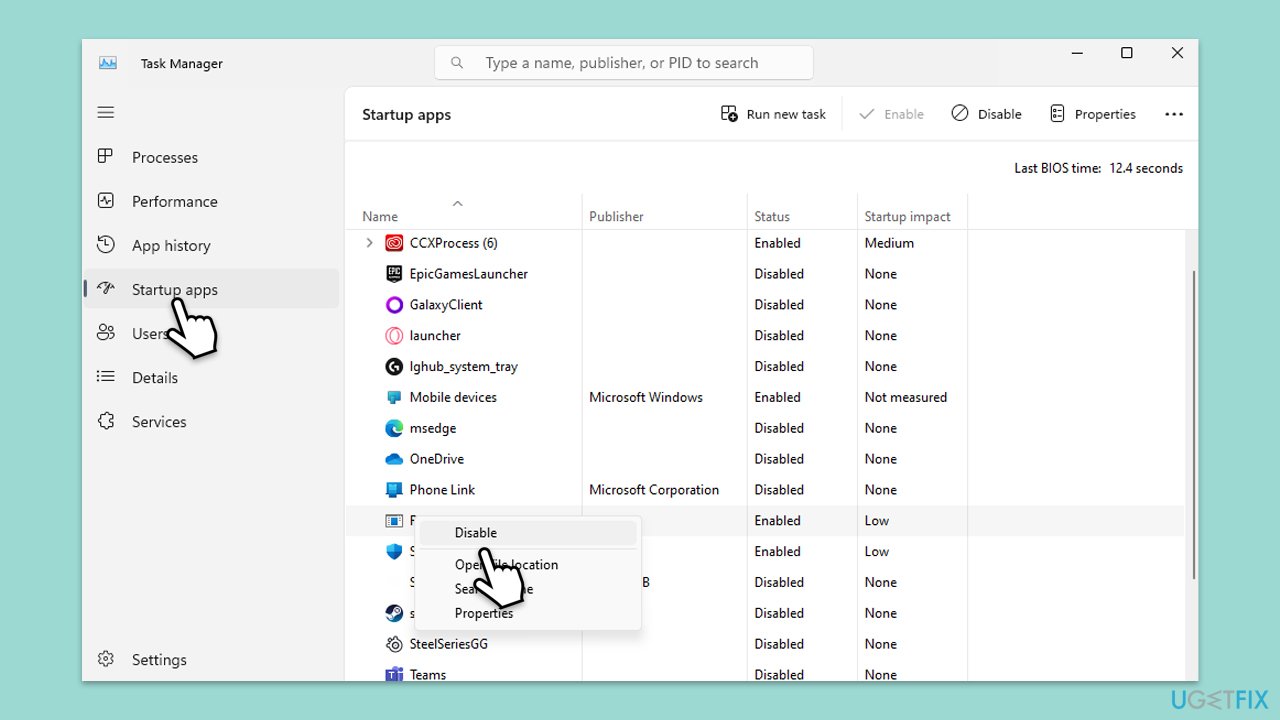Click the Not measured impact cell

(906, 397)
